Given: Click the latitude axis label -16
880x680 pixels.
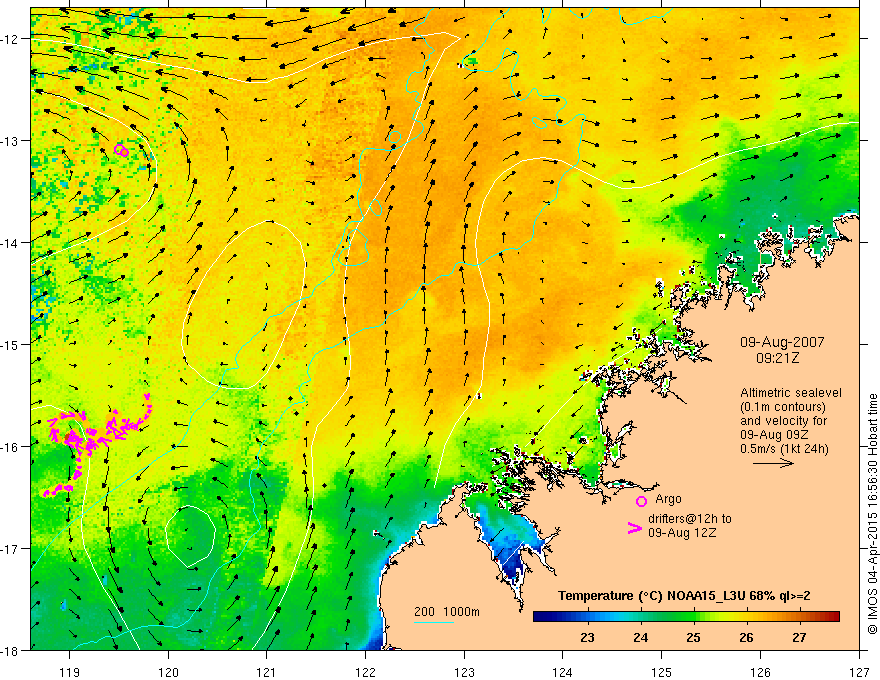Looking at the screenshot, I should pyautogui.click(x=10, y=447).
